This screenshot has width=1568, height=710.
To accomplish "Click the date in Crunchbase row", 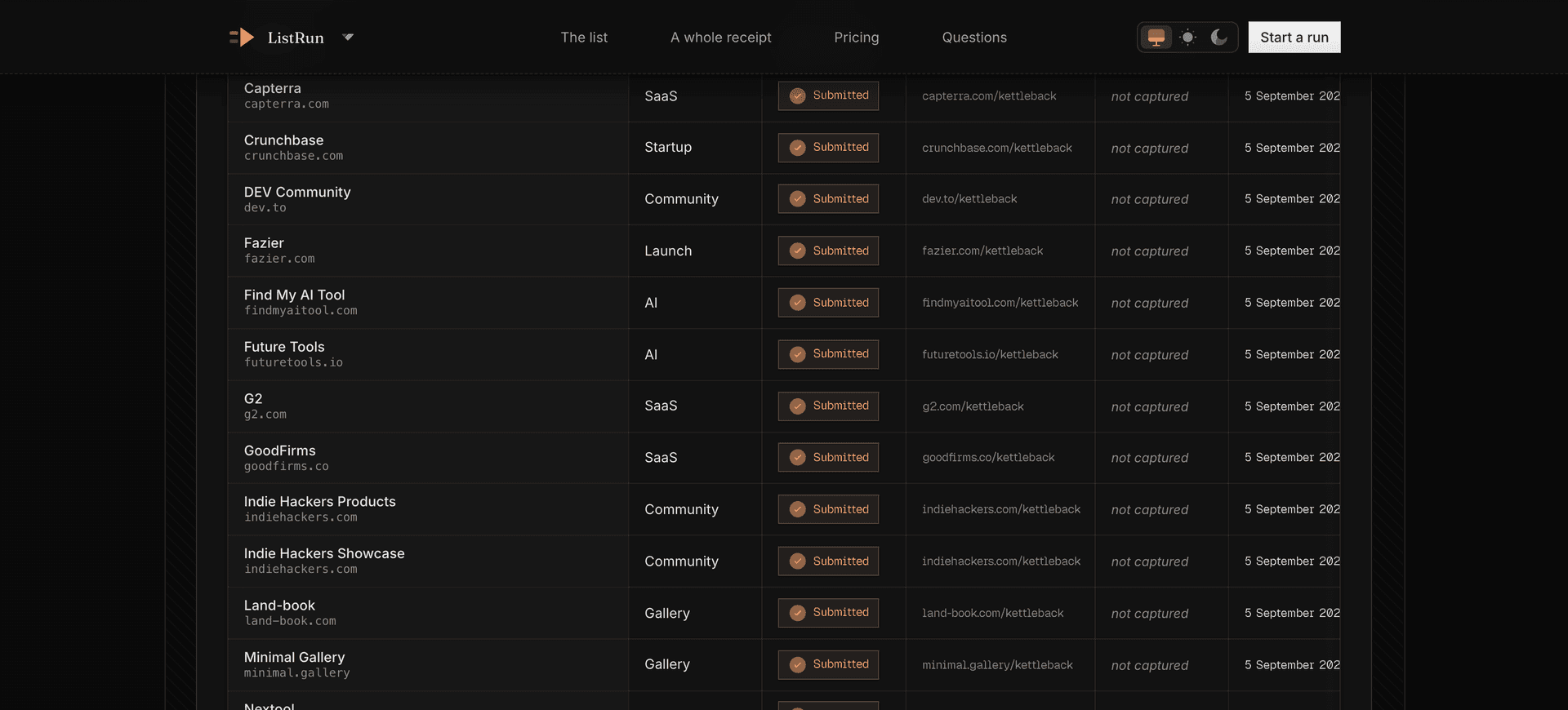I will click(x=1292, y=148).
